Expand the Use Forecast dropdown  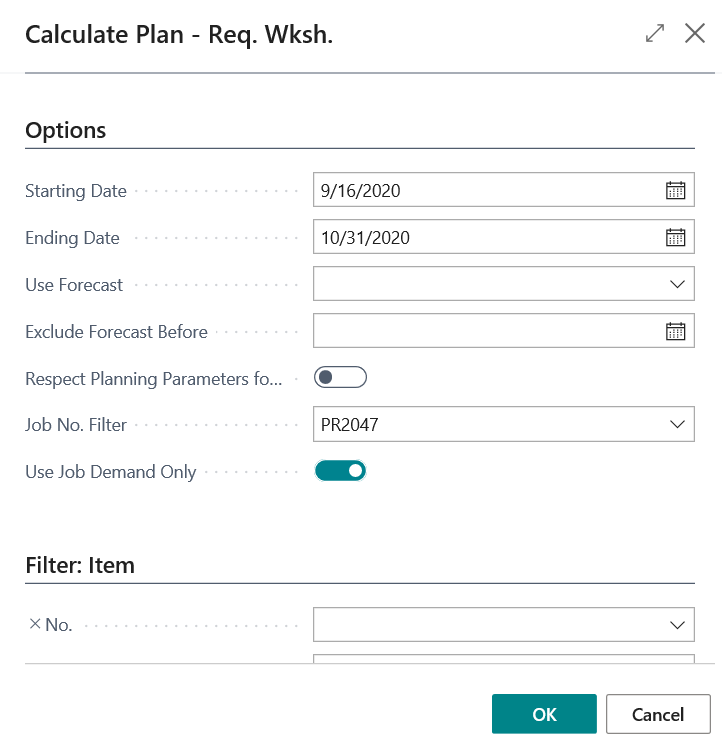coord(676,284)
